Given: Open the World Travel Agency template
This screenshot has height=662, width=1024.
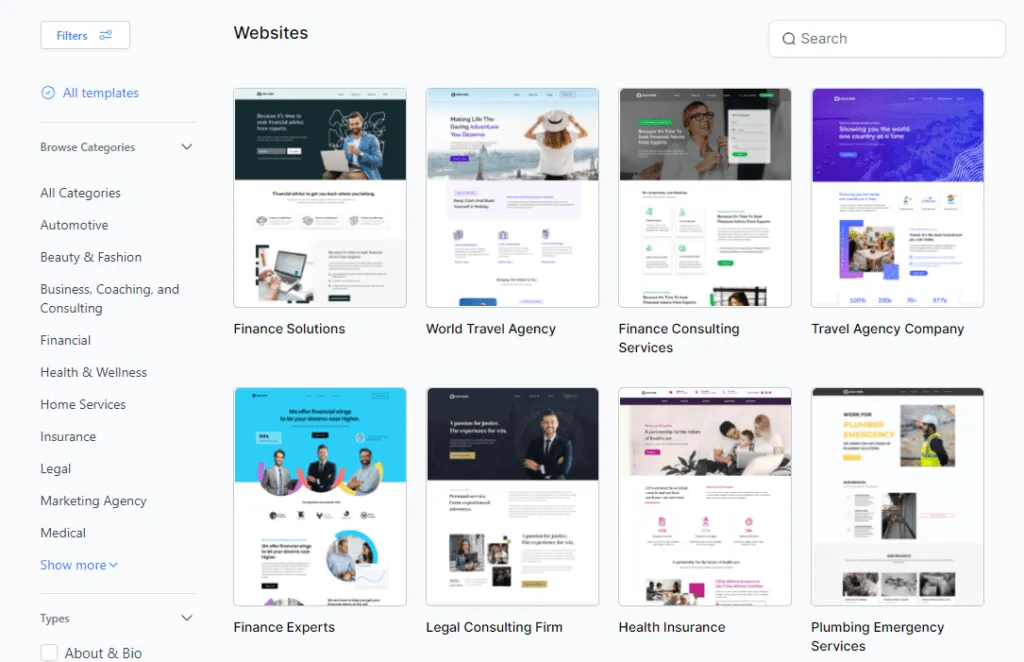Looking at the screenshot, I should click(x=512, y=196).
